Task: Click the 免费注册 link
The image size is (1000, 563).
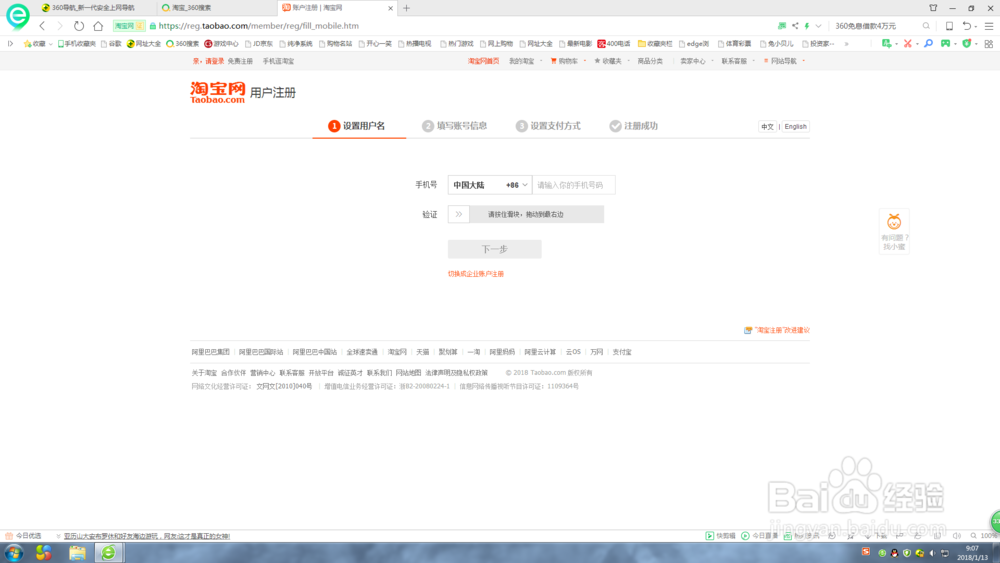Action: pos(240,61)
